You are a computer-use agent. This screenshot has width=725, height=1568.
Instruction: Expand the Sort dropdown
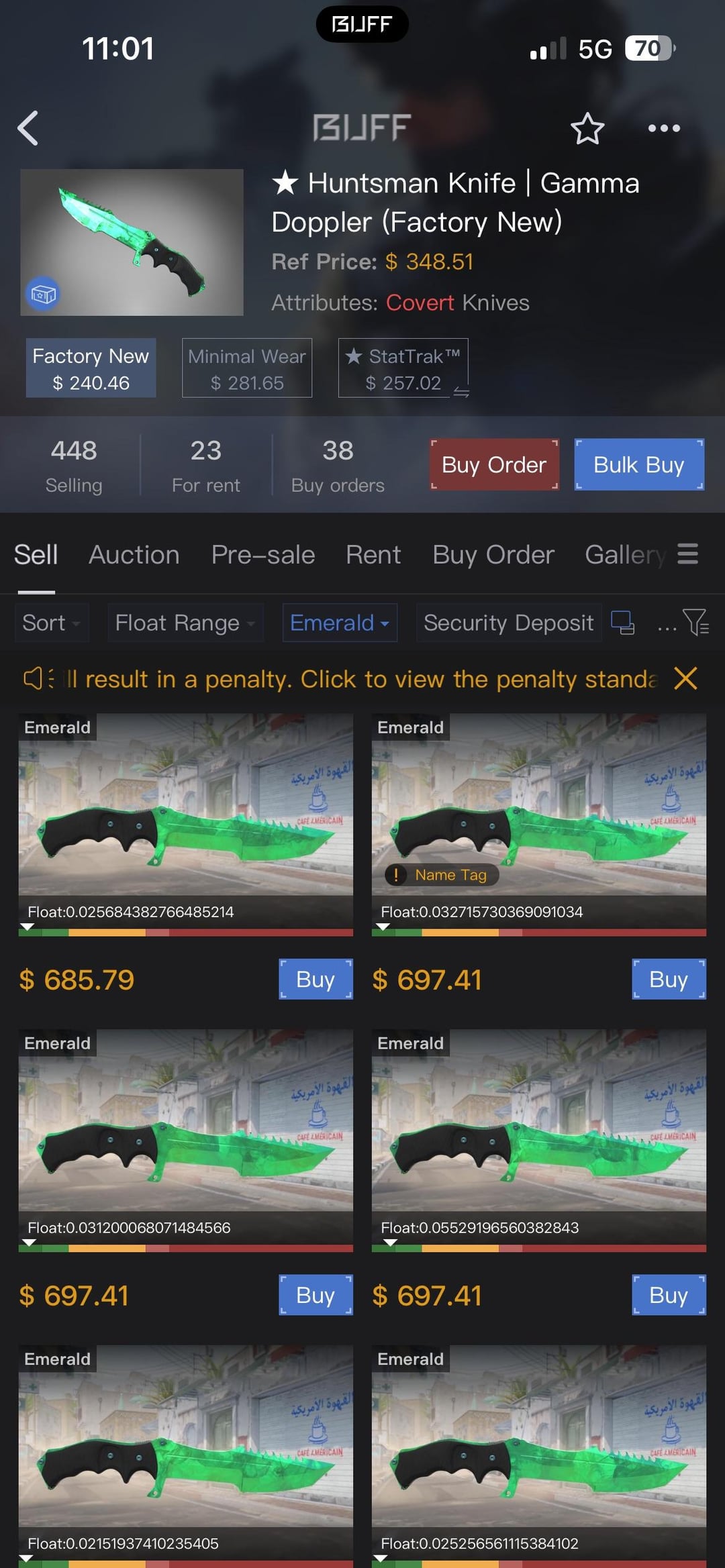pos(52,623)
